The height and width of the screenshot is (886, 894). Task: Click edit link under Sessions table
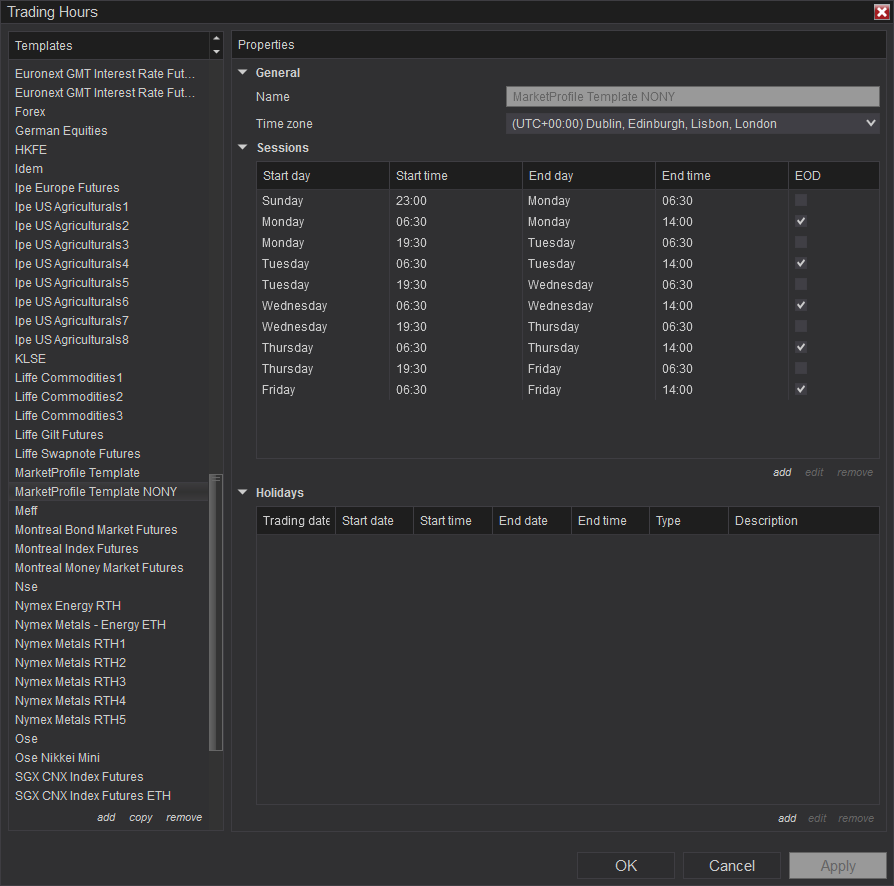814,472
